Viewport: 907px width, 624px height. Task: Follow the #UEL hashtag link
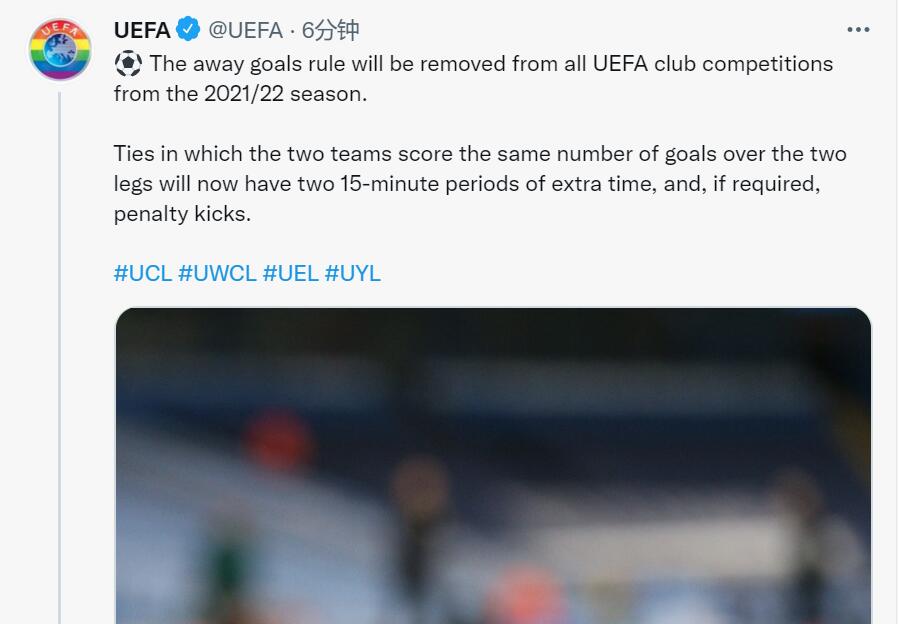click(290, 273)
